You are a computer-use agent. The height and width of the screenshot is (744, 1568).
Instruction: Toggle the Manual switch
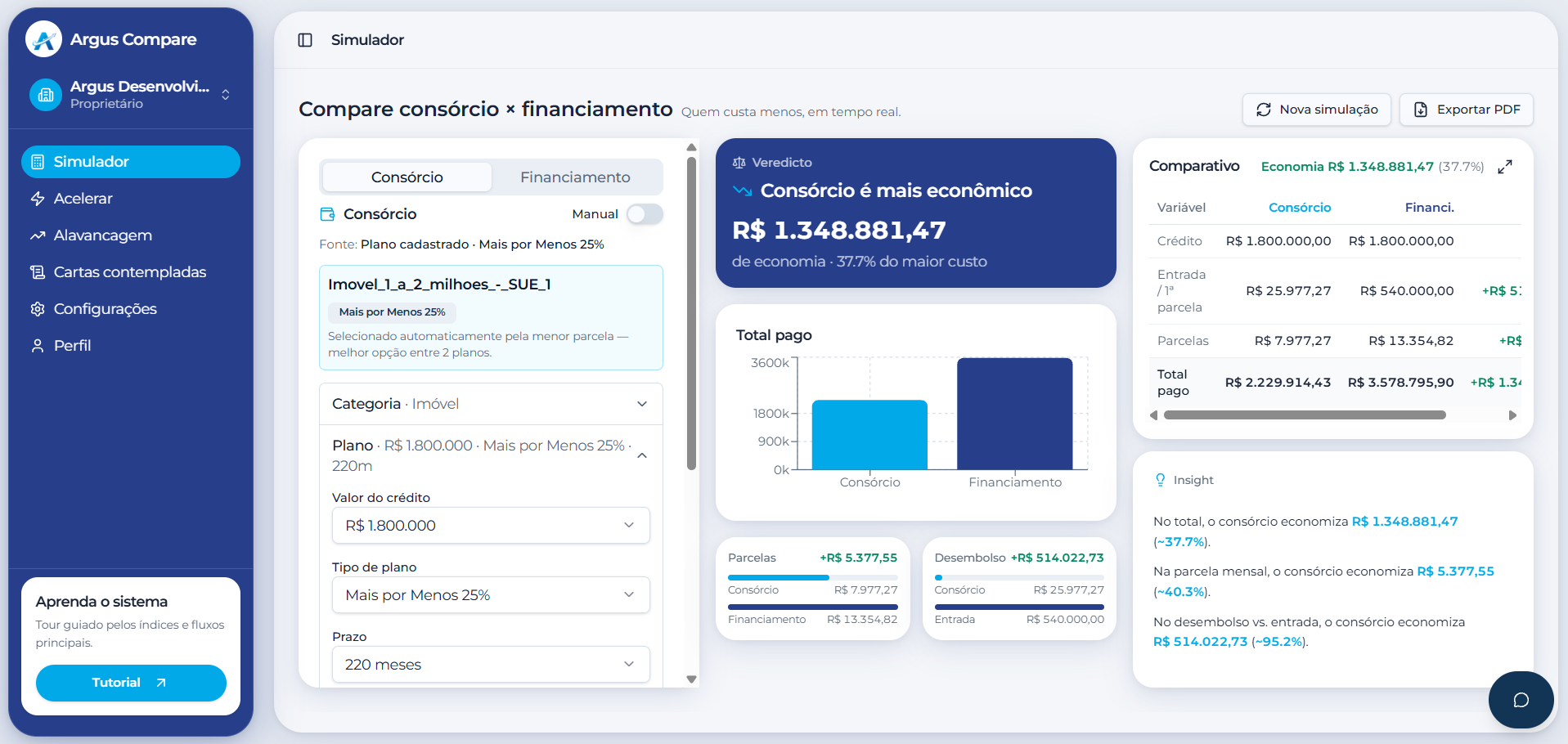pyautogui.click(x=645, y=214)
